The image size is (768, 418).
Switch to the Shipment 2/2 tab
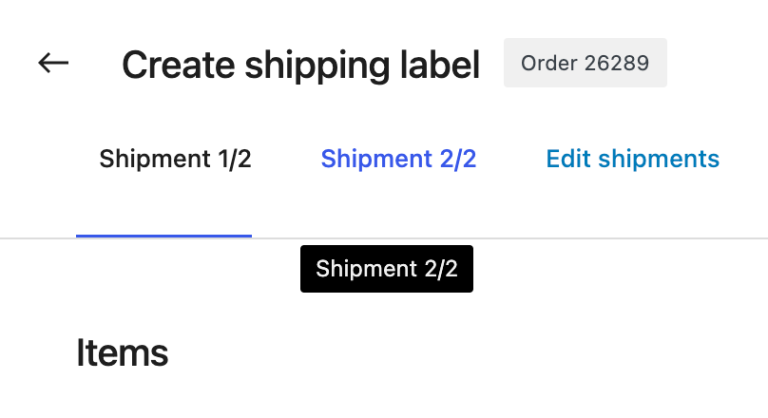pyautogui.click(x=398, y=159)
